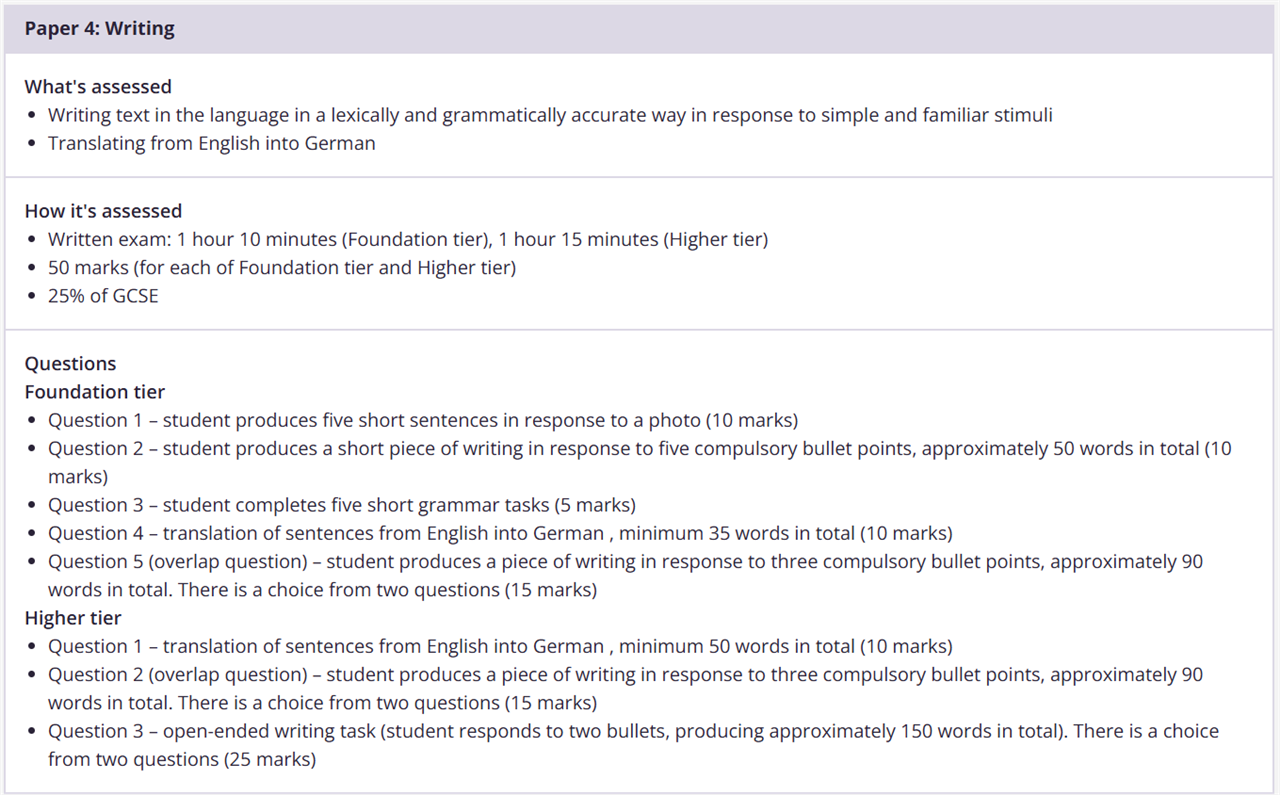
Task: Click the "50 marks" bullet line
Action: click(x=282, y=267)
